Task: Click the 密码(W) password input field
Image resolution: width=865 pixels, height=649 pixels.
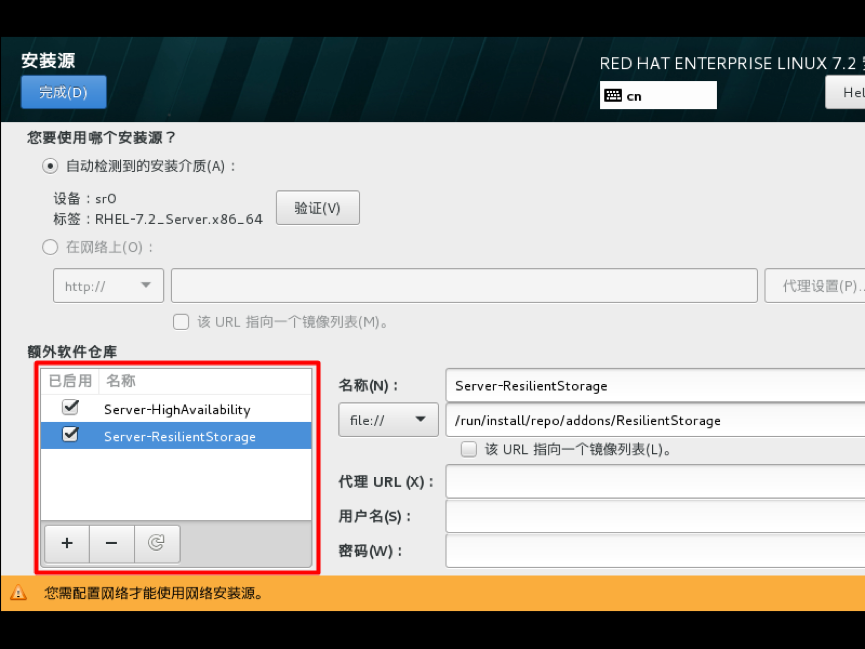Action: click(655, 551)
